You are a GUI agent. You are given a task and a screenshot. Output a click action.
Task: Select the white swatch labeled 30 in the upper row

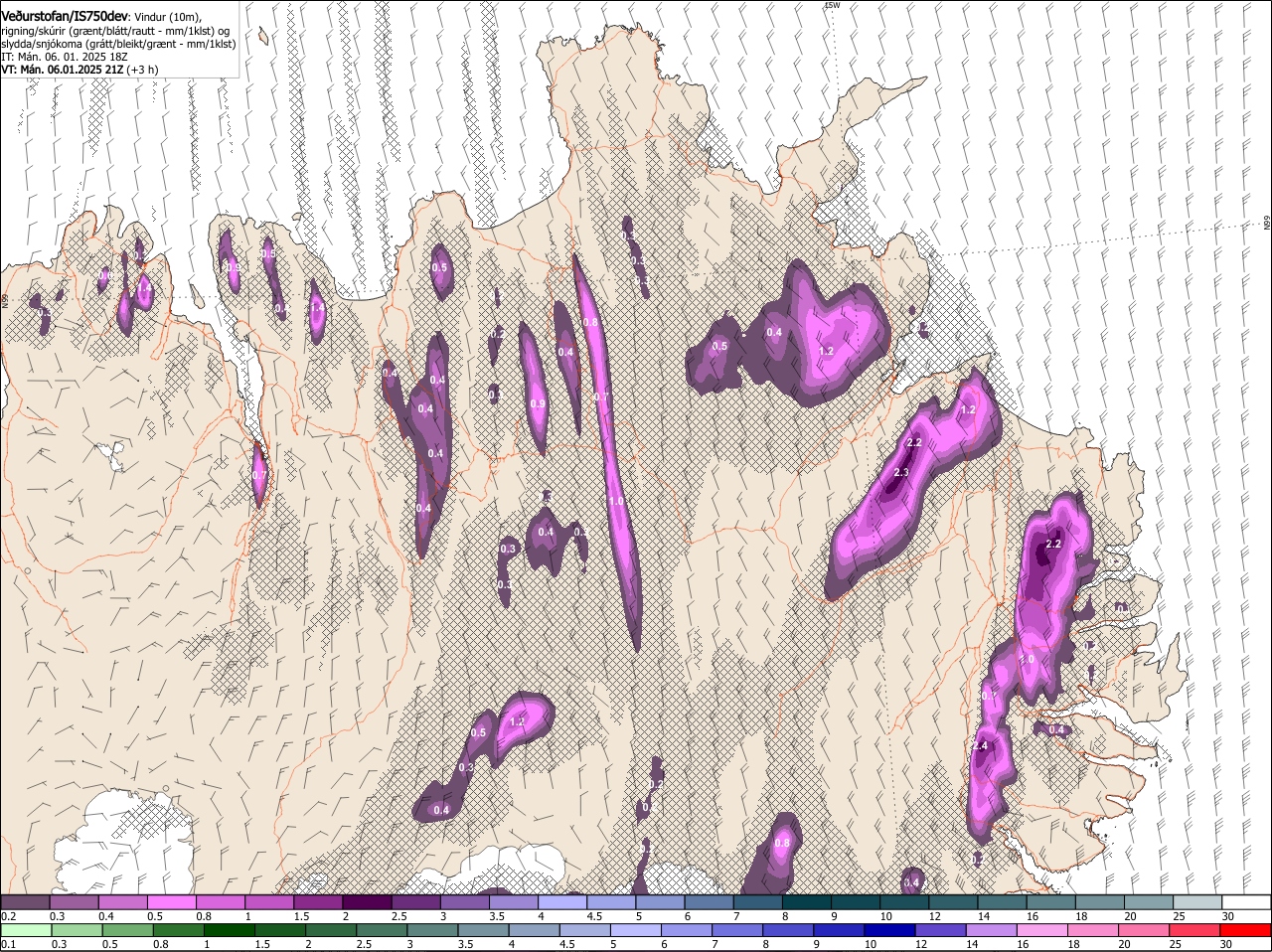[x=1246, y=901]
